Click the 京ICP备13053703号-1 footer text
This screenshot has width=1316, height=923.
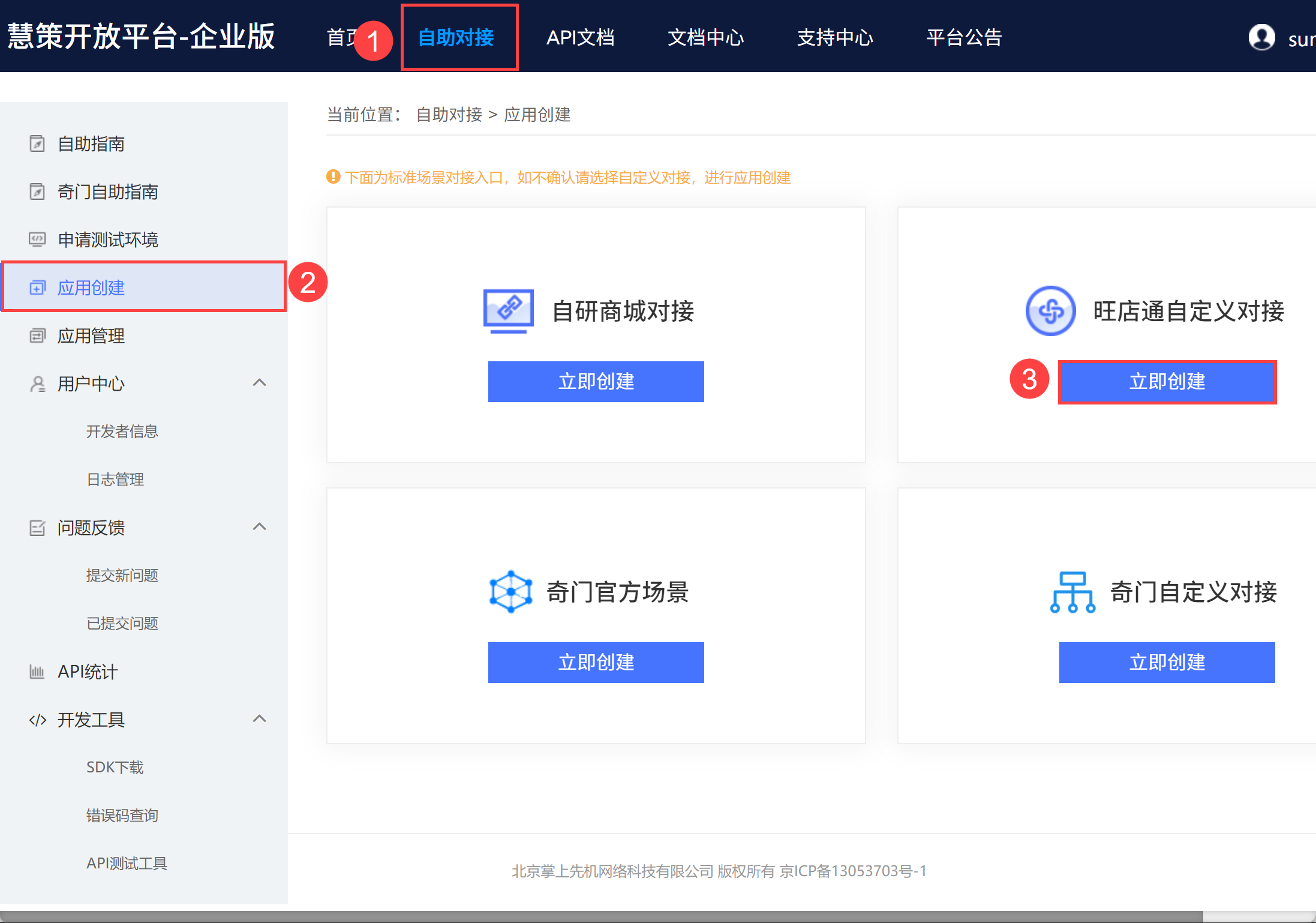pos(853,871)
